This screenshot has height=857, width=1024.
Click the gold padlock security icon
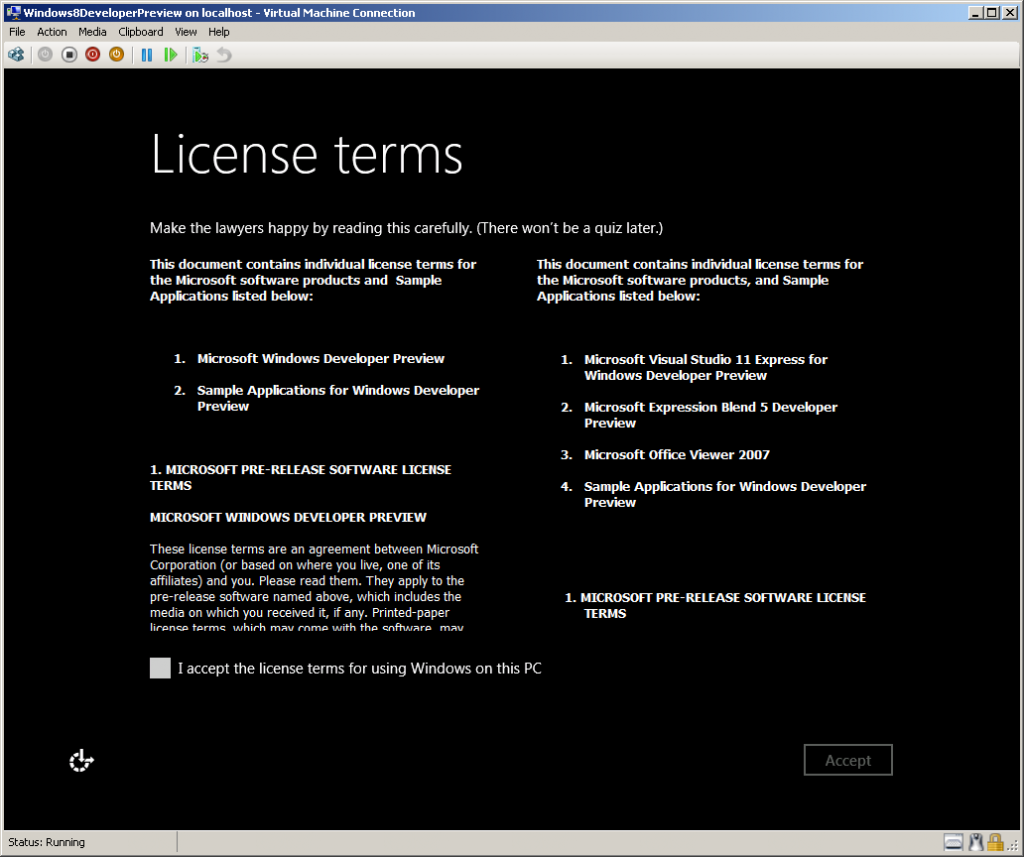995,842
